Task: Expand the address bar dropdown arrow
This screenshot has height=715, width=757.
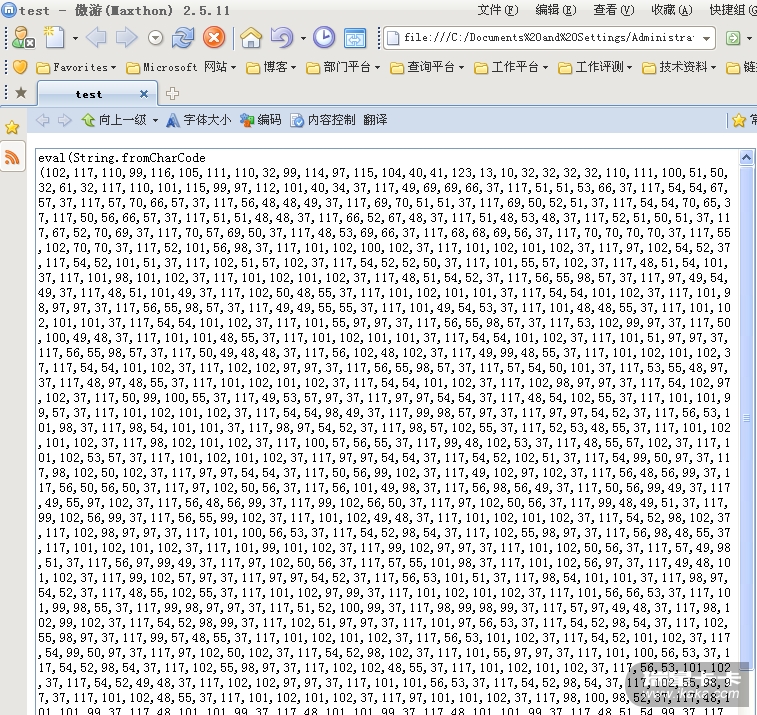Action: click(707, 38)
